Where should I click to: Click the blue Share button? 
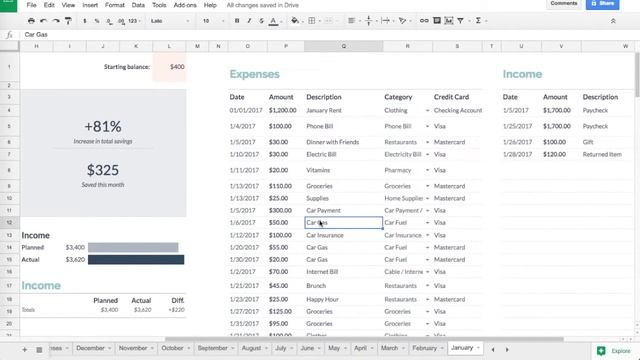pos(602,4)
